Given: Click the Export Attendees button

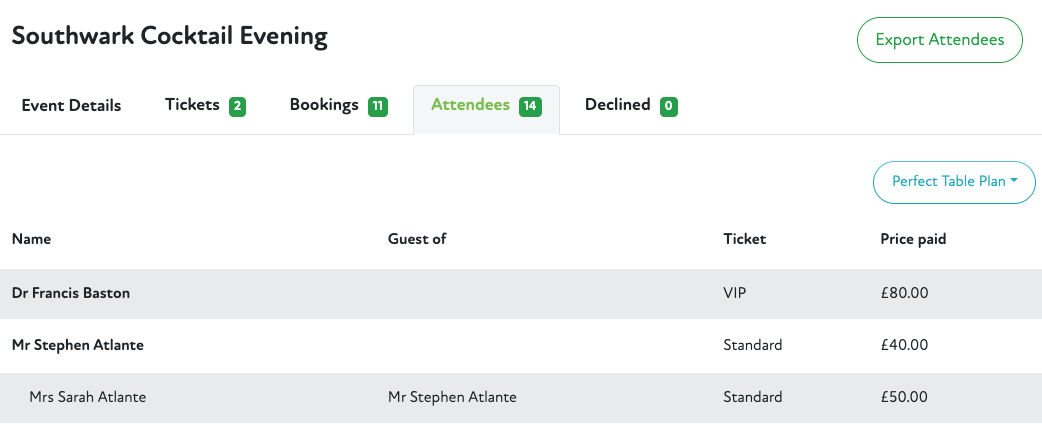Looking at the screenshot, I should [939, 40].
